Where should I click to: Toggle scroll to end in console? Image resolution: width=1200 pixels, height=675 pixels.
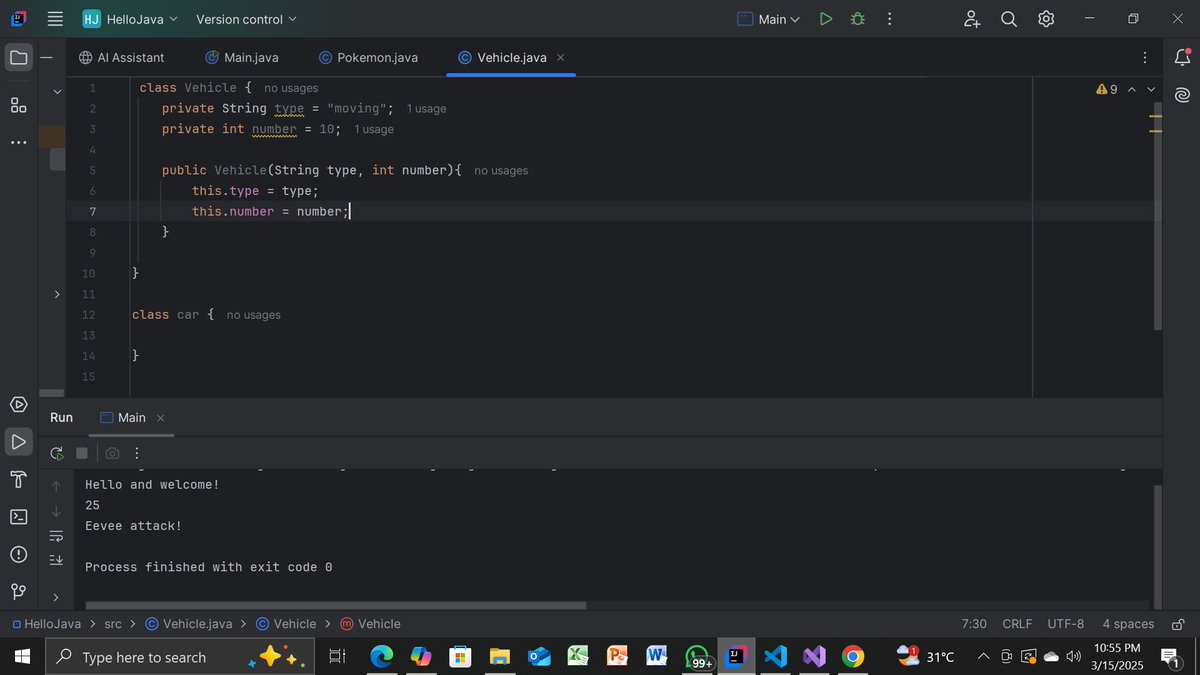(56, 560)
